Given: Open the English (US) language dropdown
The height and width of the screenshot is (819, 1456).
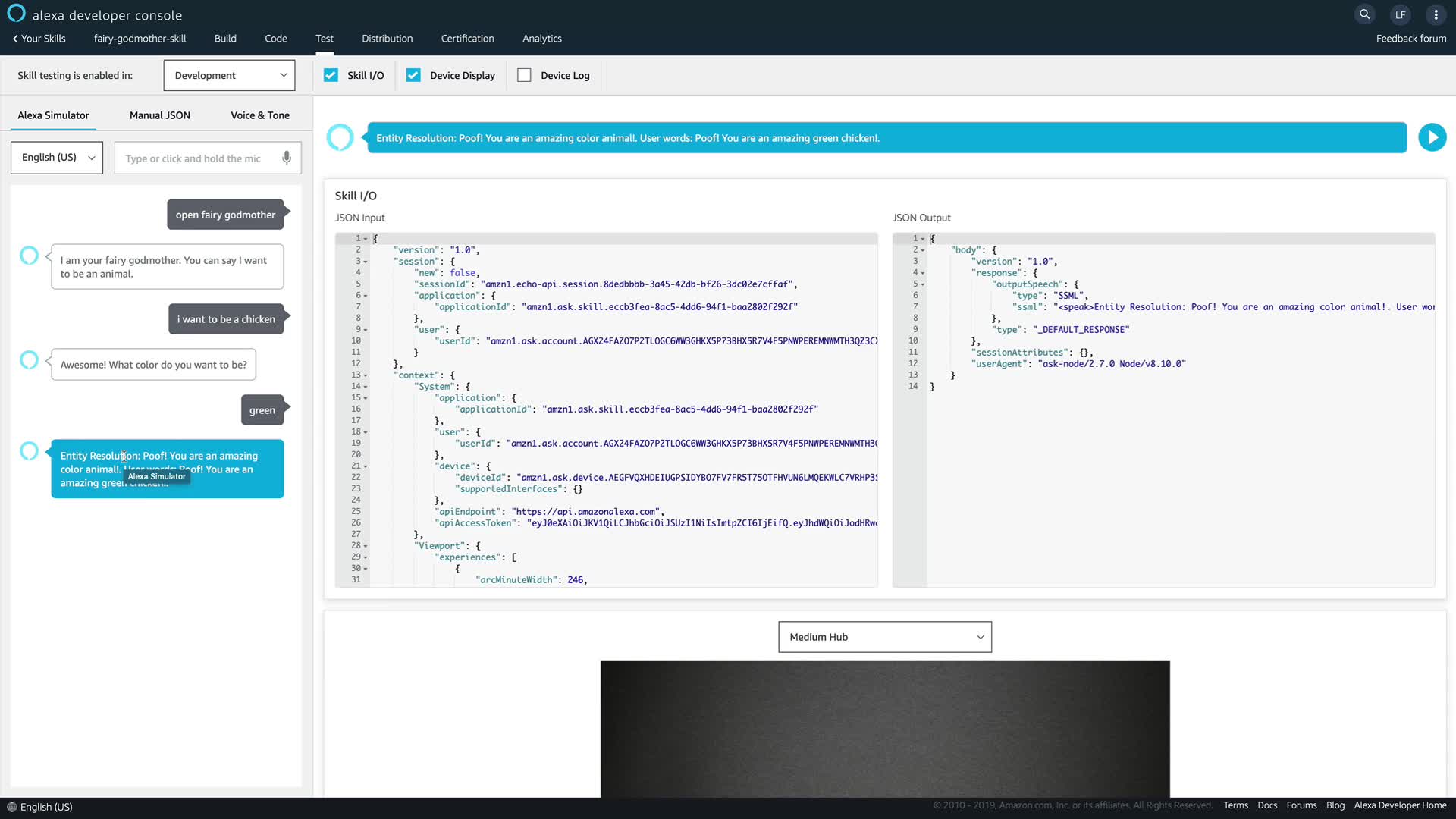Looking at the screenshot, I should [x=57, y=158].
